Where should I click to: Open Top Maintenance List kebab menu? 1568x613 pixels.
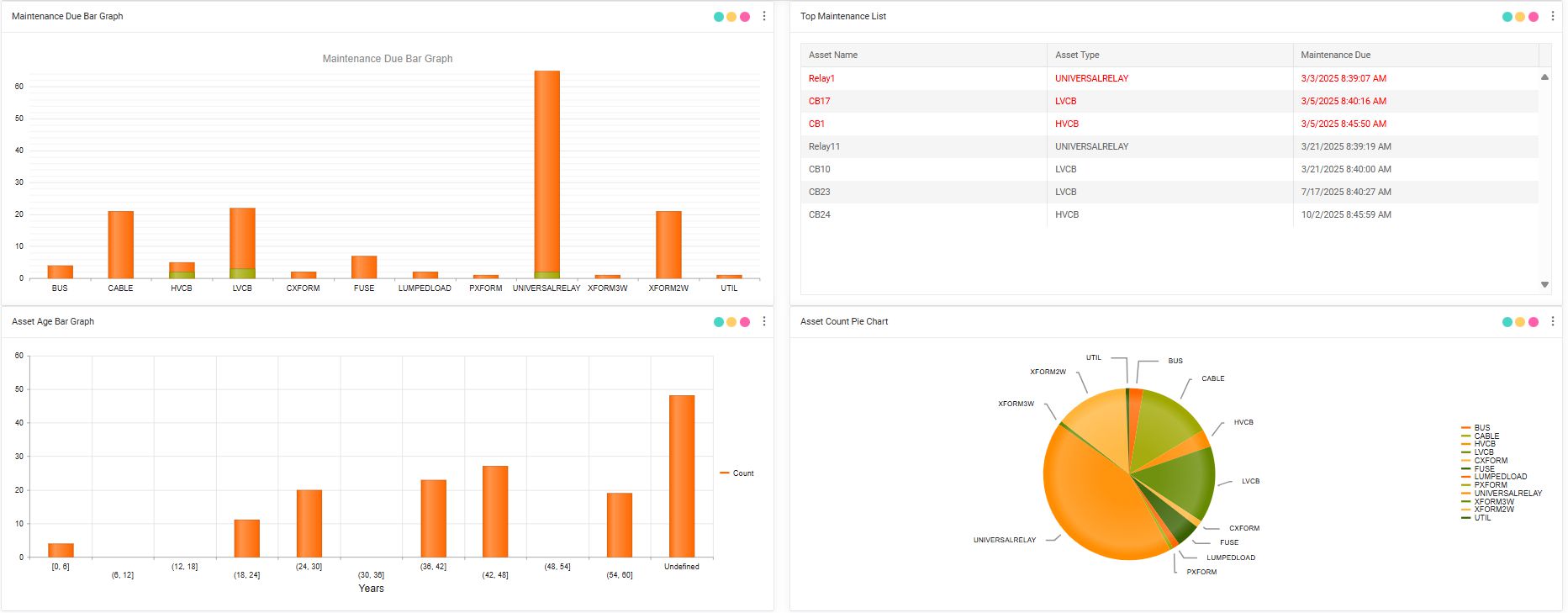point(1552,17)
